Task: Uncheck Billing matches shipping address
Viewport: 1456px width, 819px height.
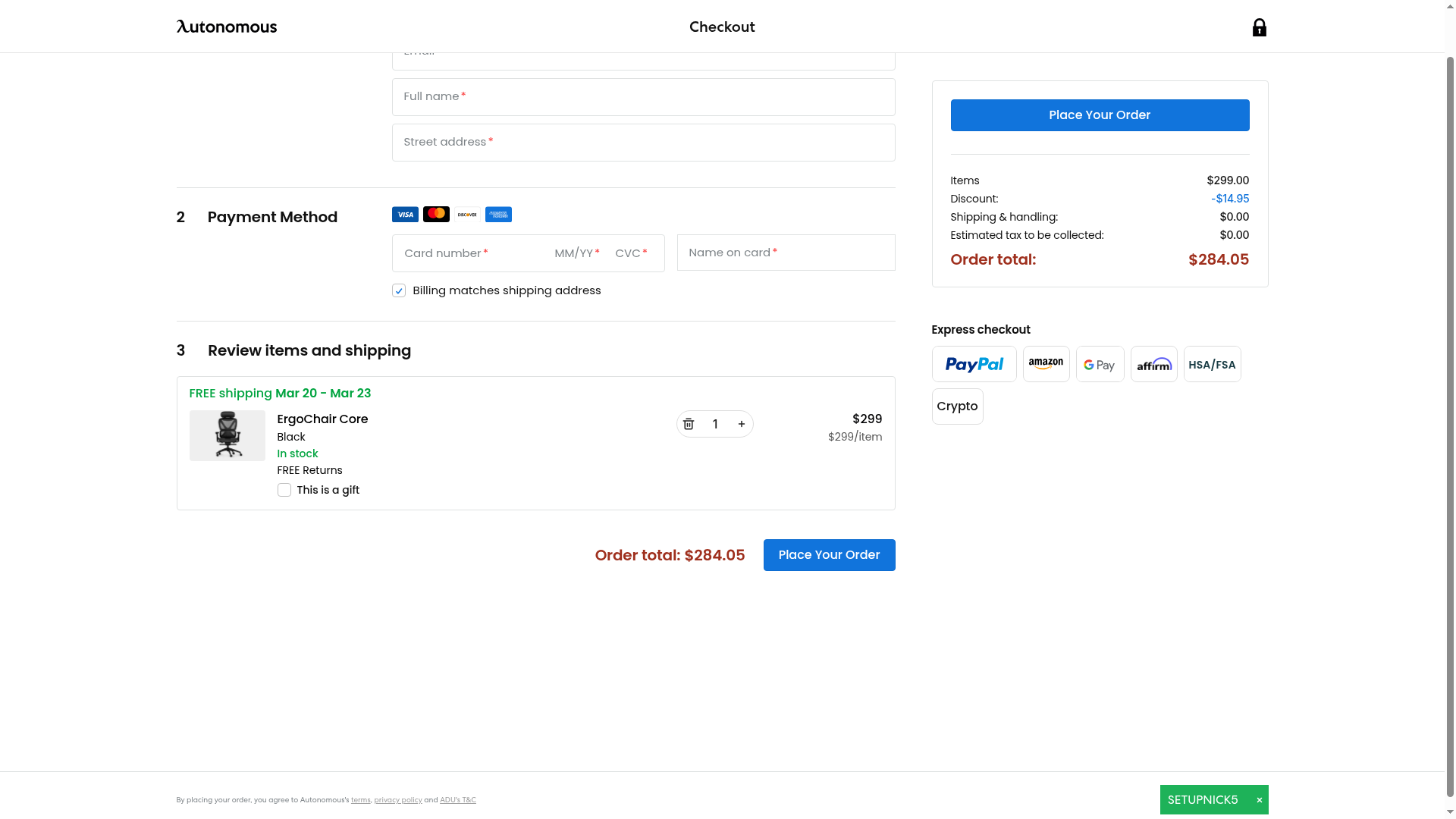Action: 399,290
